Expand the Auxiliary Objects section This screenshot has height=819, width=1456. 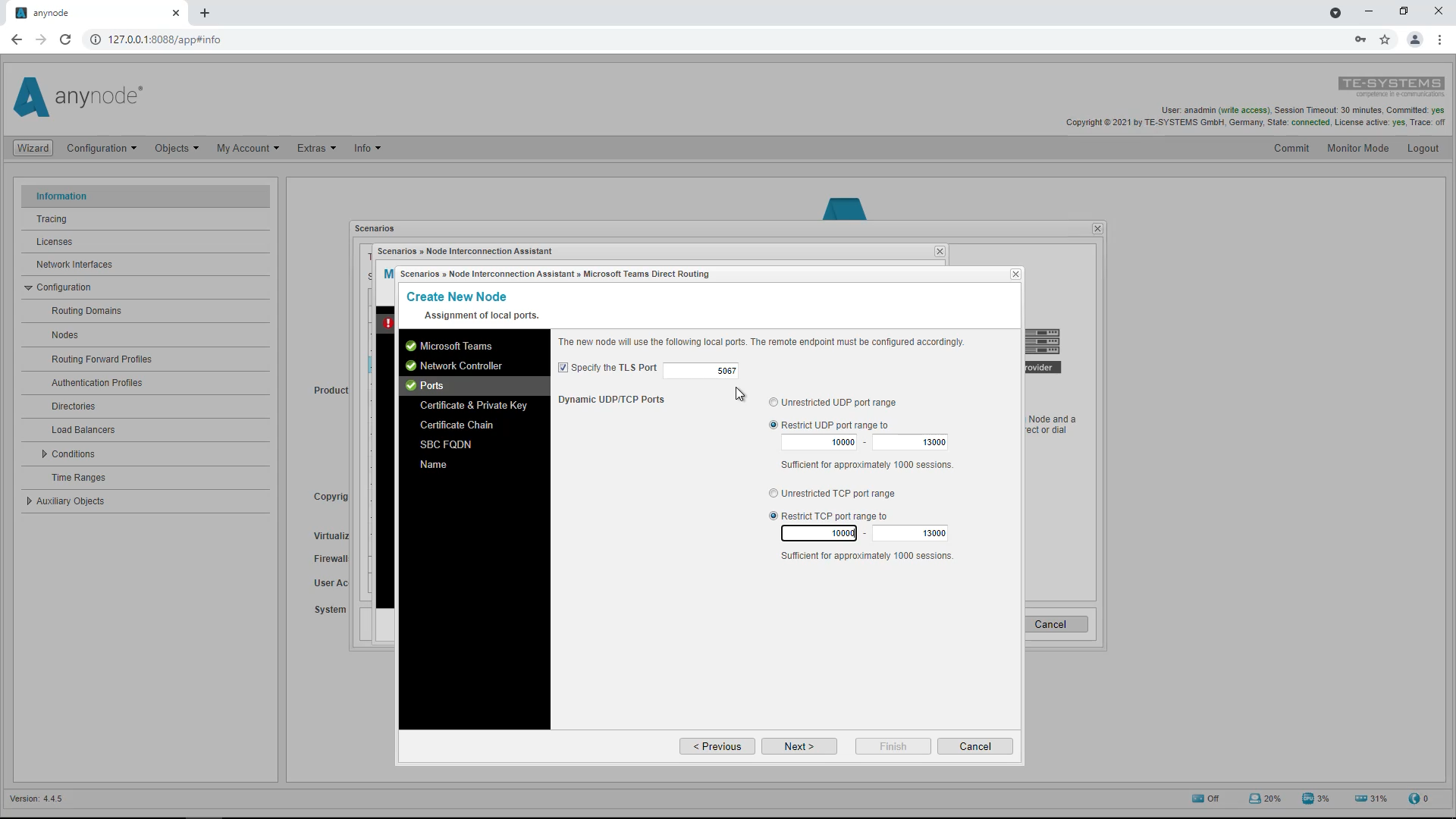tap(29, 500)
